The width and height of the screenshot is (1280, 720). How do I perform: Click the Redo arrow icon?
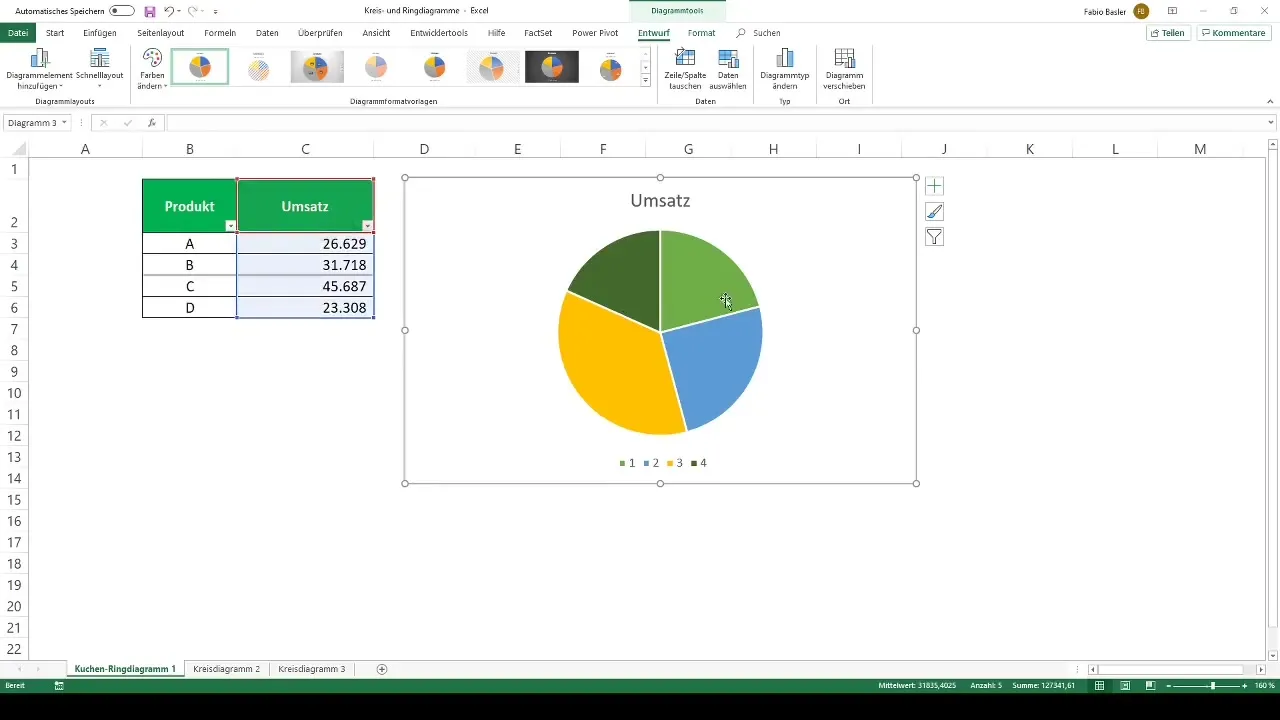click(x=193, y=11)
